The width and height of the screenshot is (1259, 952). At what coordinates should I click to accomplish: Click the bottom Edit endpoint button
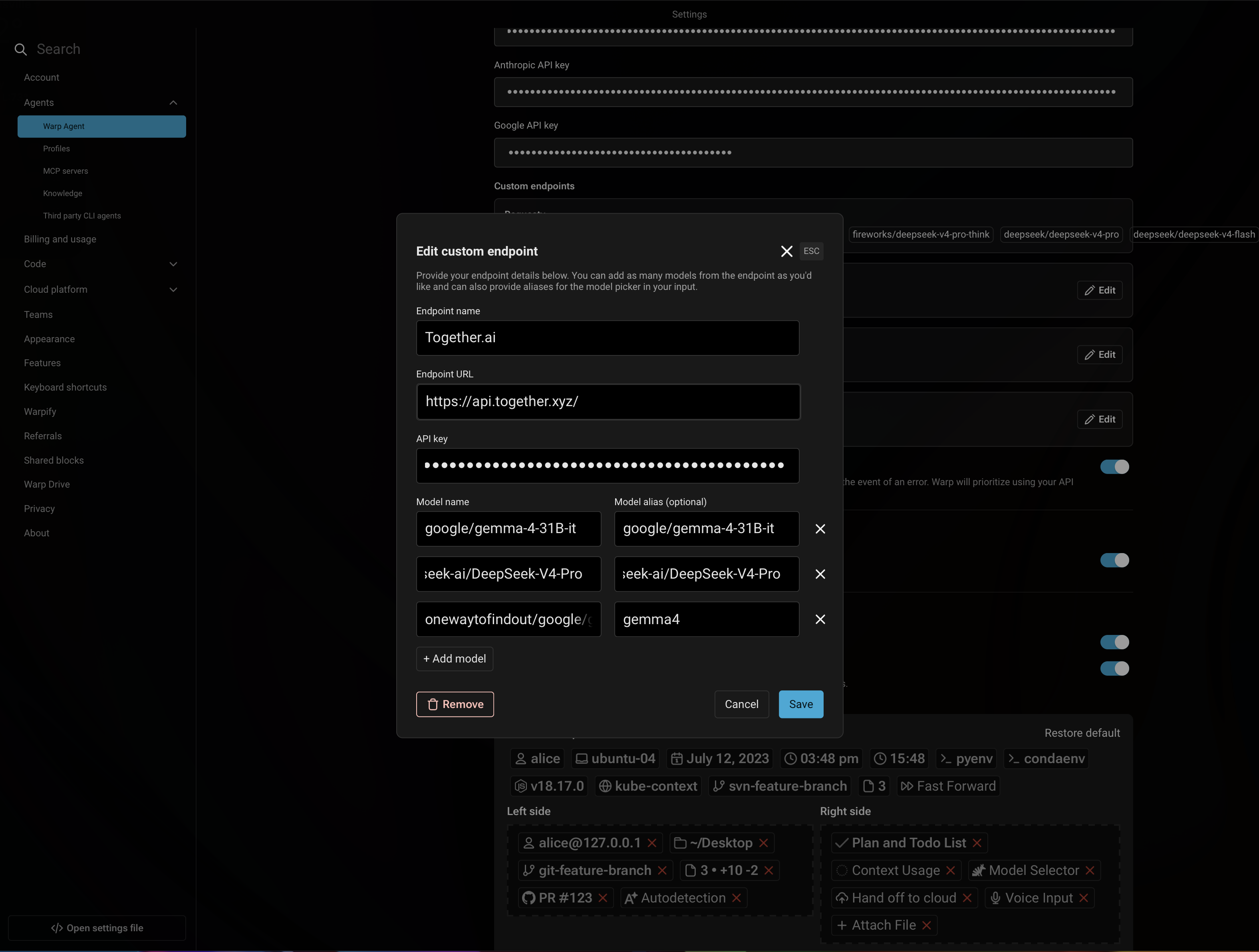(1099, 419)
